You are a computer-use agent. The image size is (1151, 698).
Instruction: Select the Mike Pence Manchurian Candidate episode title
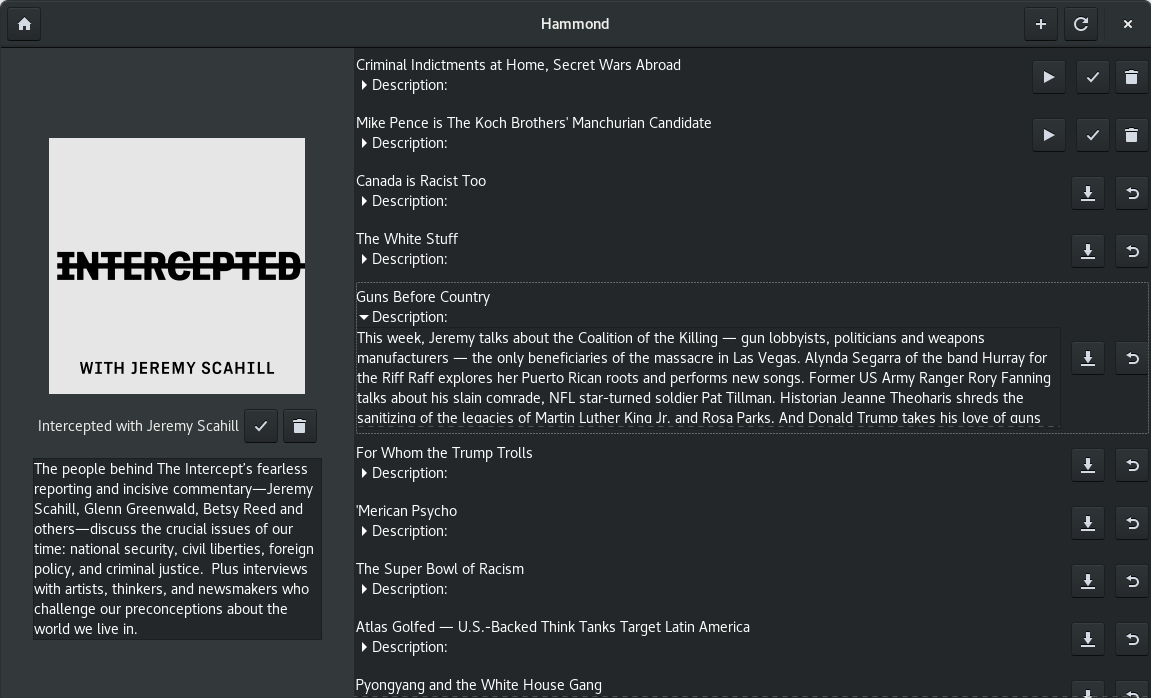pyautogui.click(x=533, y=123)
